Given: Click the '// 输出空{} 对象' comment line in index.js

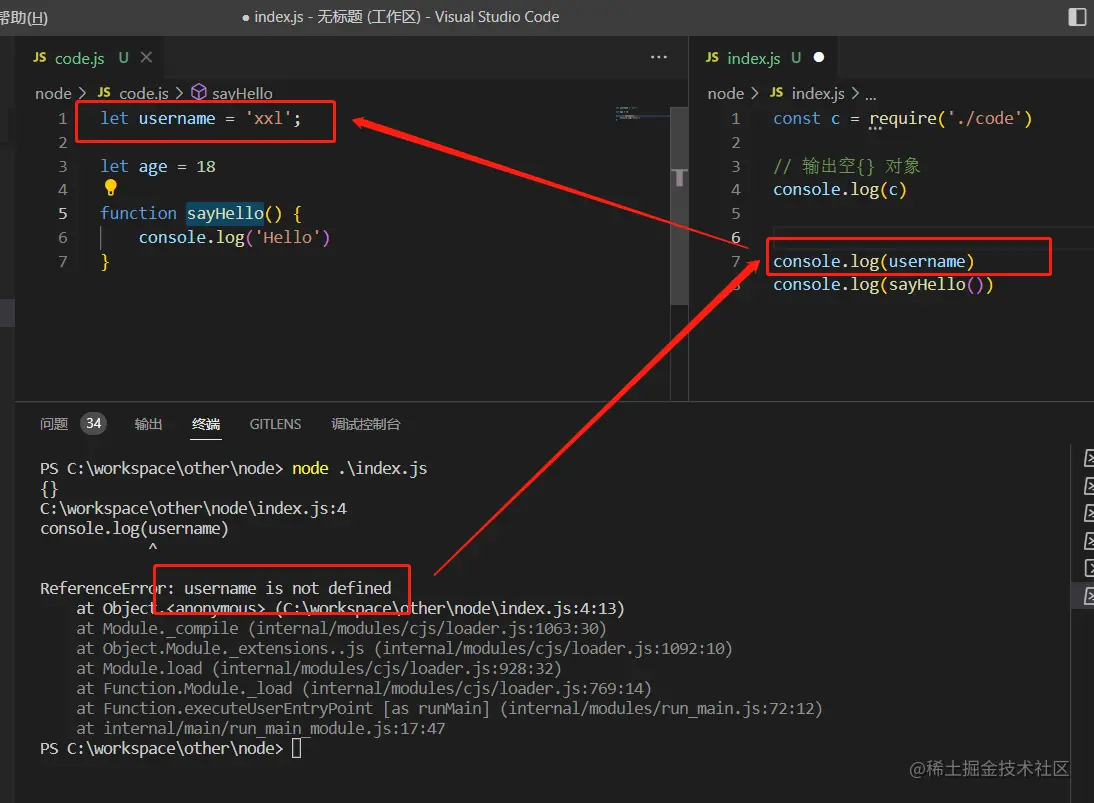Looking at the screenshot, I should coord(846,166).
